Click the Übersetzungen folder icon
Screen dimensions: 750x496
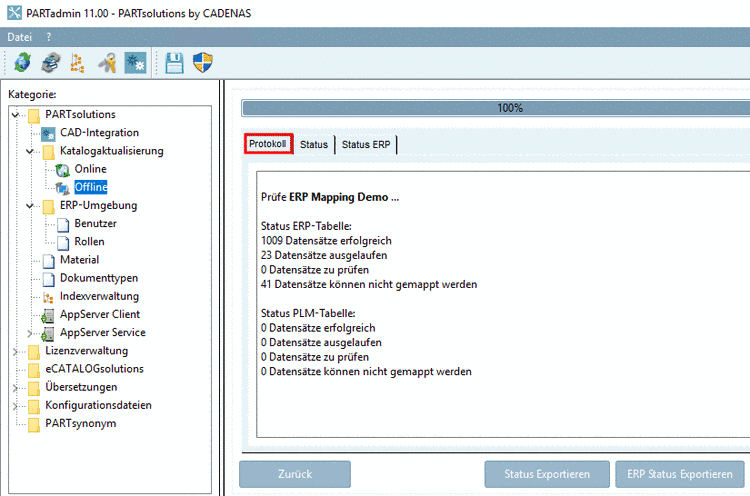[33, 388]
